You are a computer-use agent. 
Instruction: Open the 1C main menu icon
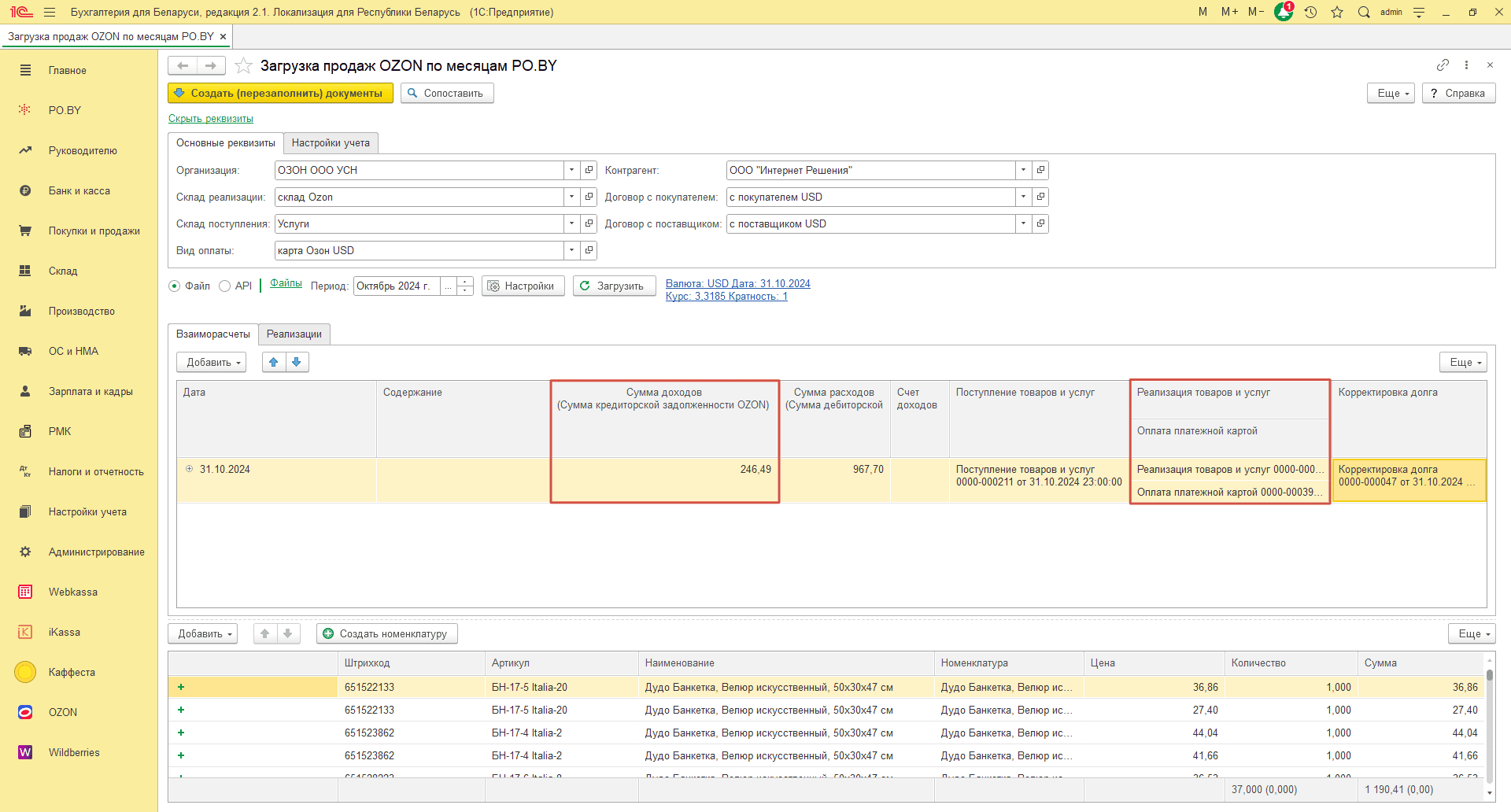(x=21, y=12)
